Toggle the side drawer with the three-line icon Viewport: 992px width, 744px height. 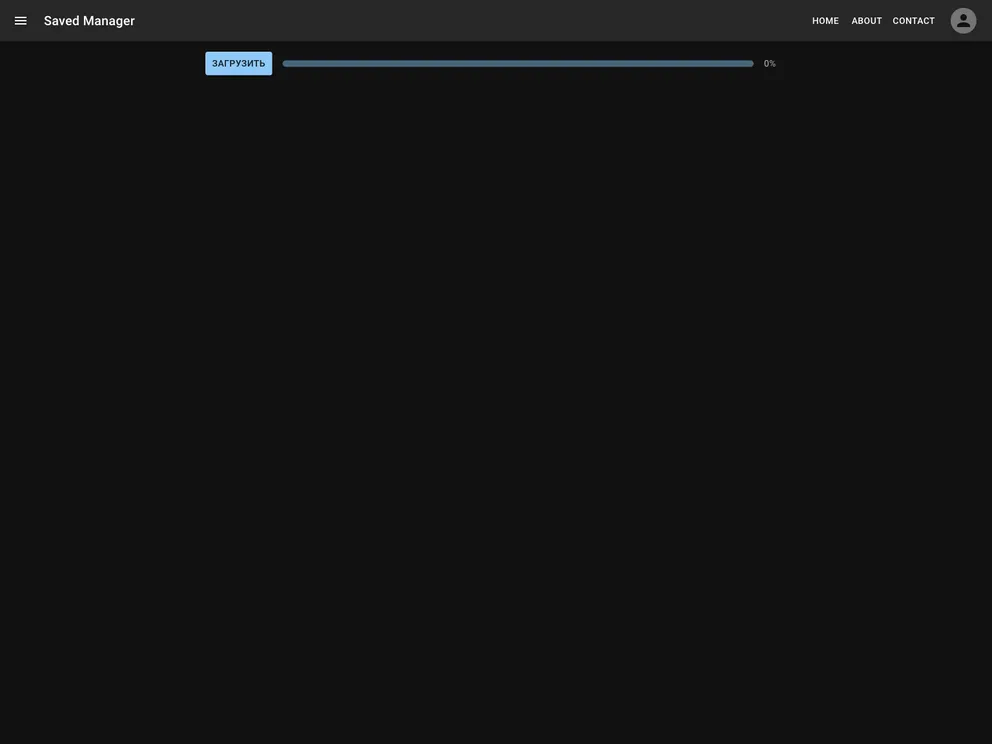click(20, 21)
